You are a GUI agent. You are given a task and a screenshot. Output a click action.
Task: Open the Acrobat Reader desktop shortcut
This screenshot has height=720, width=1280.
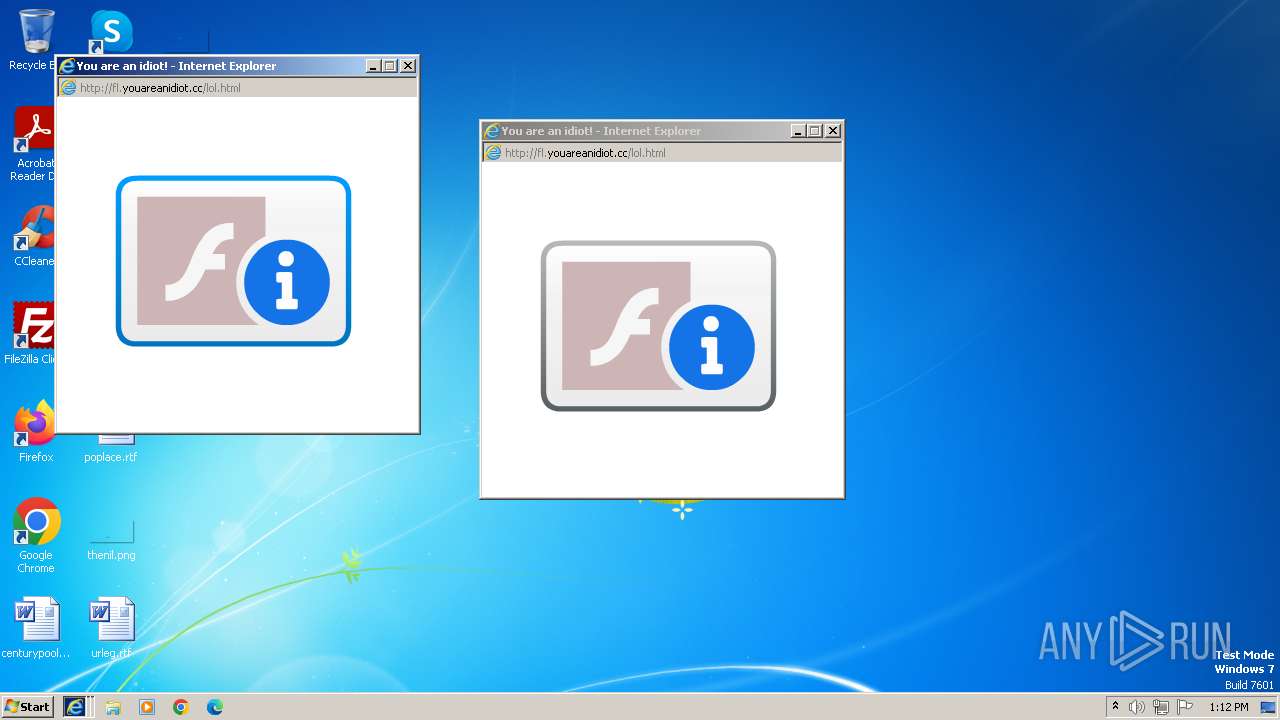pos(34,143)
